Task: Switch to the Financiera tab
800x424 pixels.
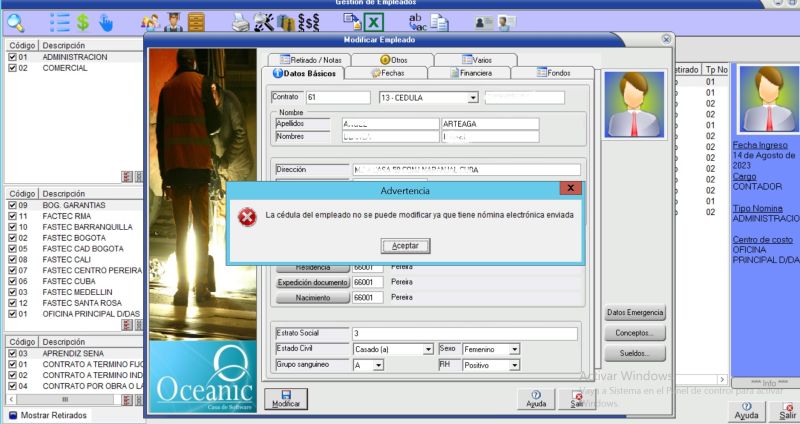Action: (469, 73)
